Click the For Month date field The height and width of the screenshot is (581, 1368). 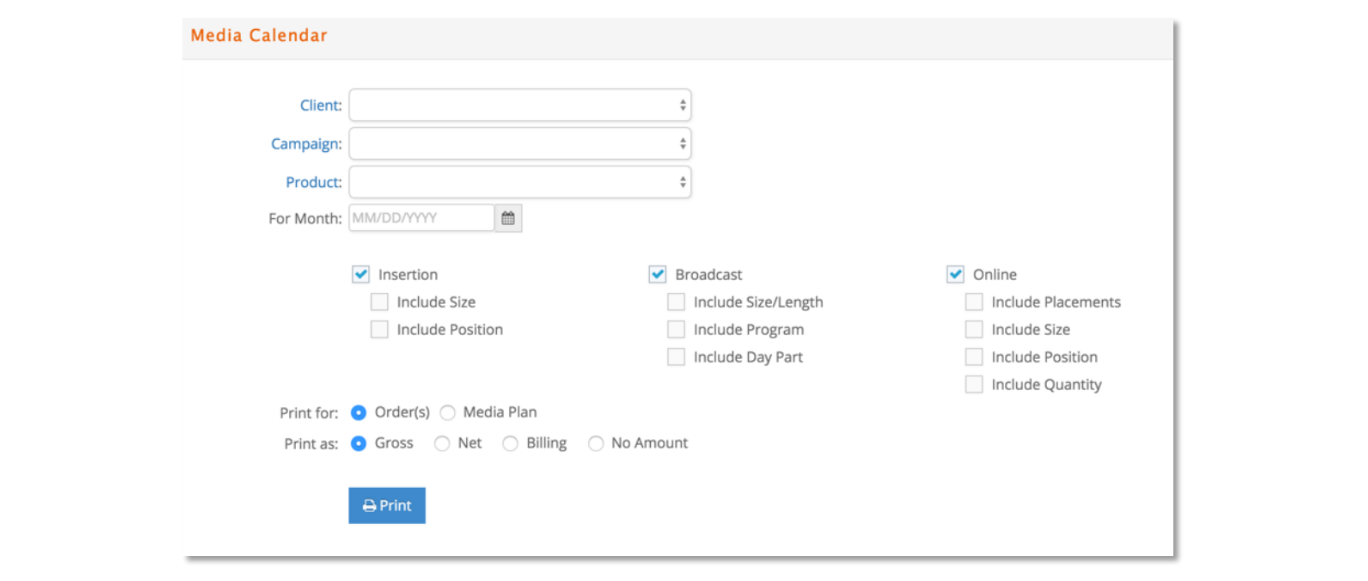pyautogui.click(x=421, y=218)
